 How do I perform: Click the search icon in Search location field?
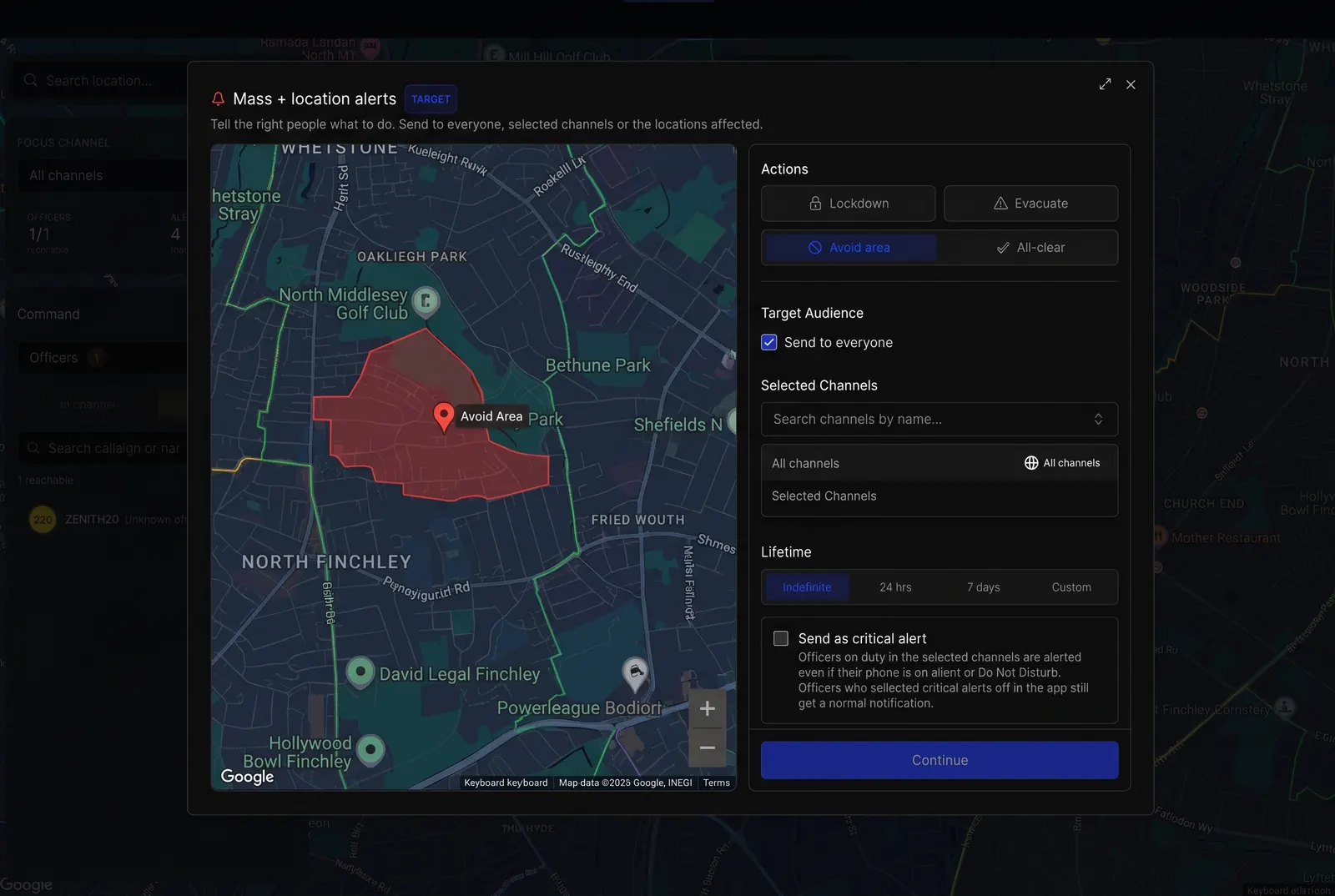(x=31, y=80)
